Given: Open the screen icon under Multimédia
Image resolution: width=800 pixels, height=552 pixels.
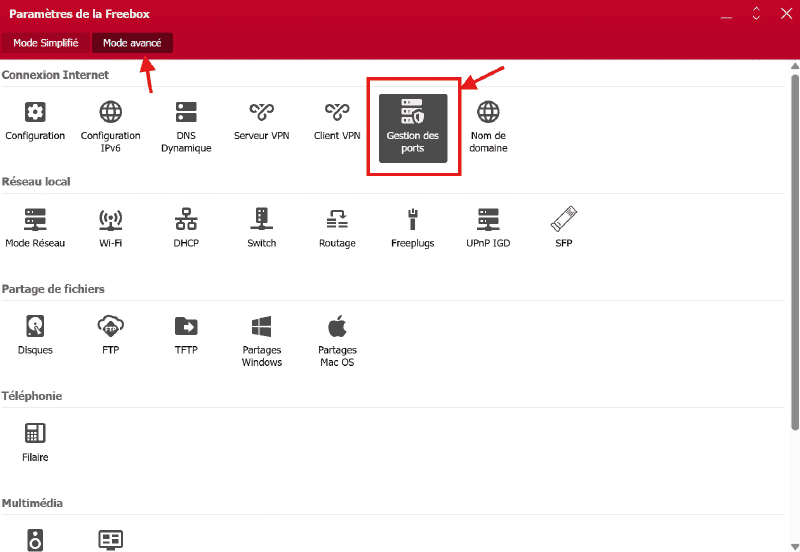Looking at the screenshot, I should (x=111, y=540).
